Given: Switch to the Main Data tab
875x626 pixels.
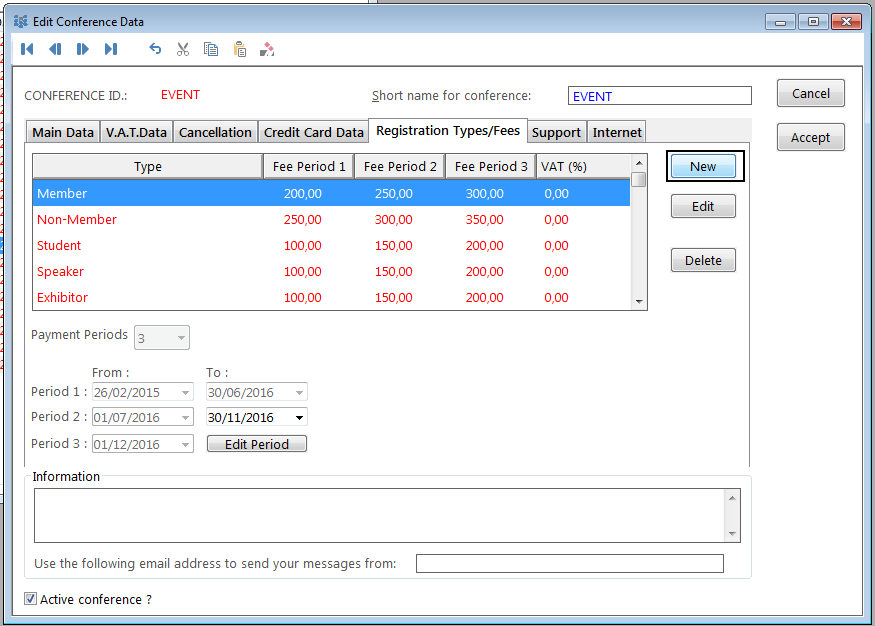Looking at the screenshot, I should pyautogui.click(x=63, y=132).
